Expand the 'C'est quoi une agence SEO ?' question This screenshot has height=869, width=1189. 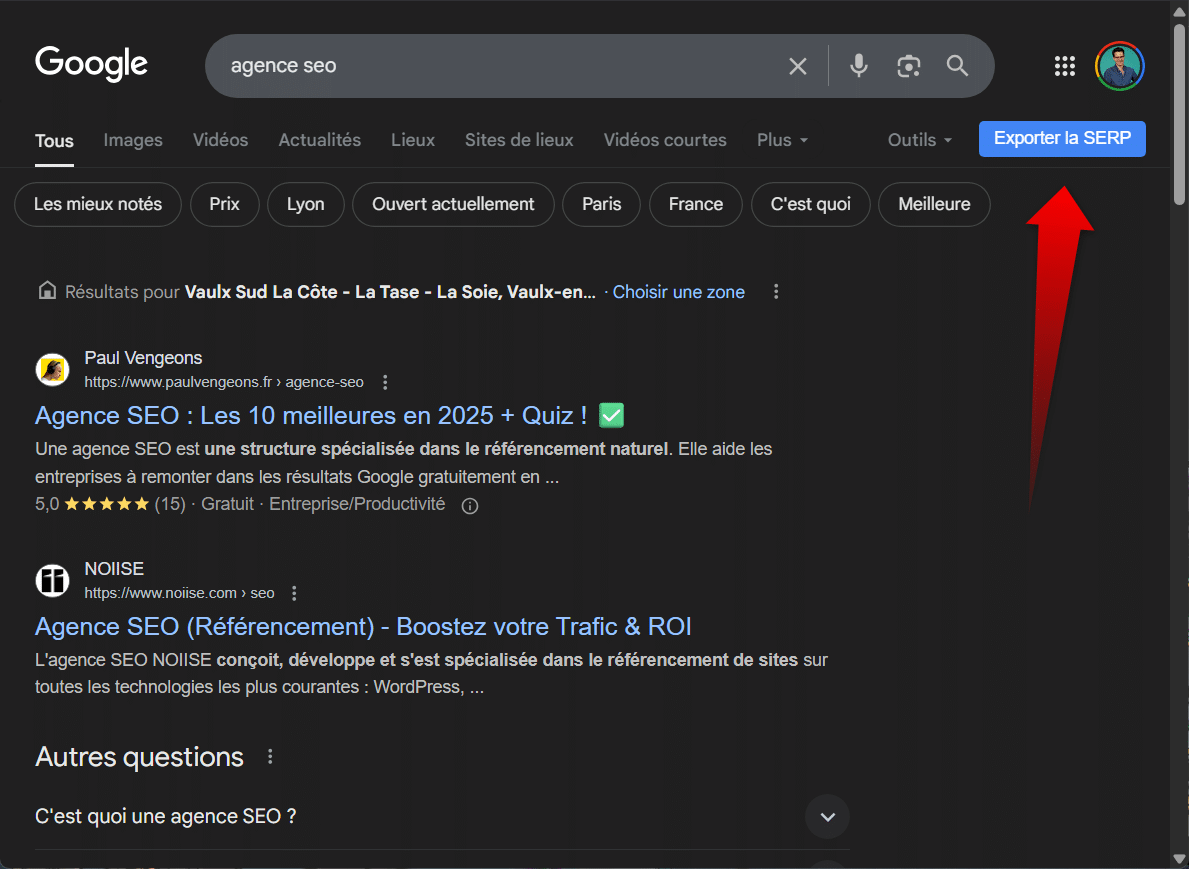[827, 817]
